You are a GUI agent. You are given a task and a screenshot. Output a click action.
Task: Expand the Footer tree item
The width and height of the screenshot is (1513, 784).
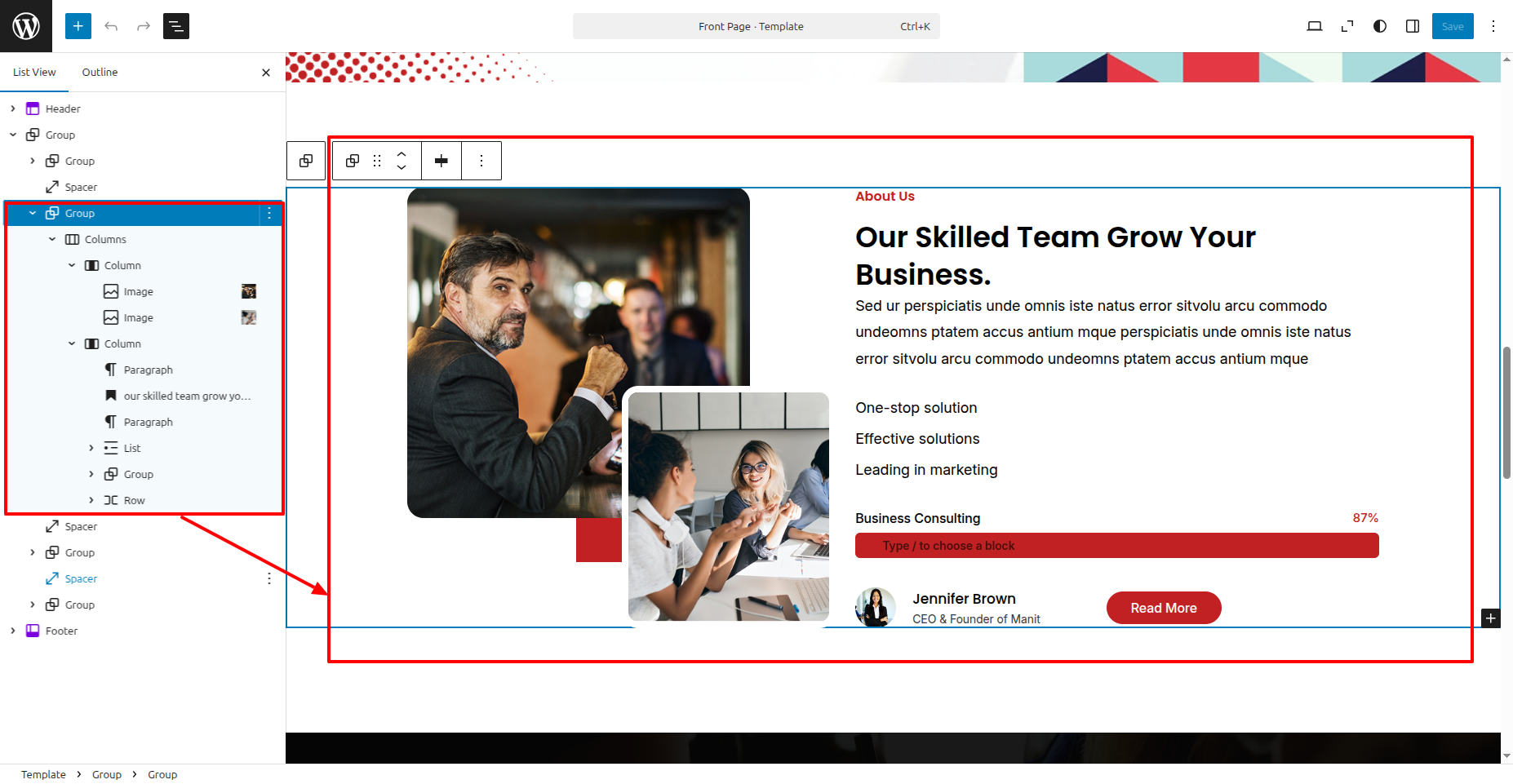click(x=13, y=631)
